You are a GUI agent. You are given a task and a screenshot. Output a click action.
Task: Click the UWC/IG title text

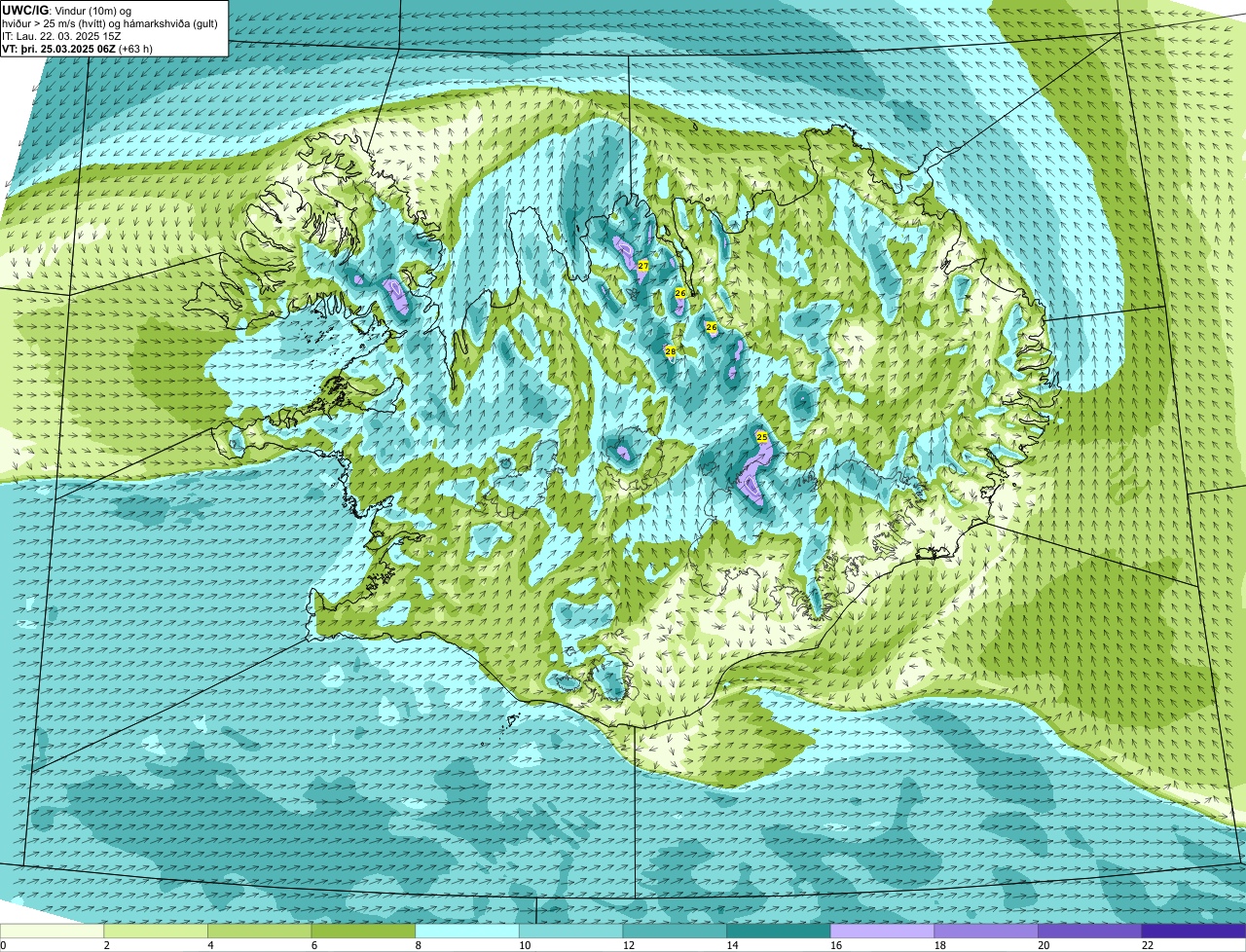coord(25,10)
